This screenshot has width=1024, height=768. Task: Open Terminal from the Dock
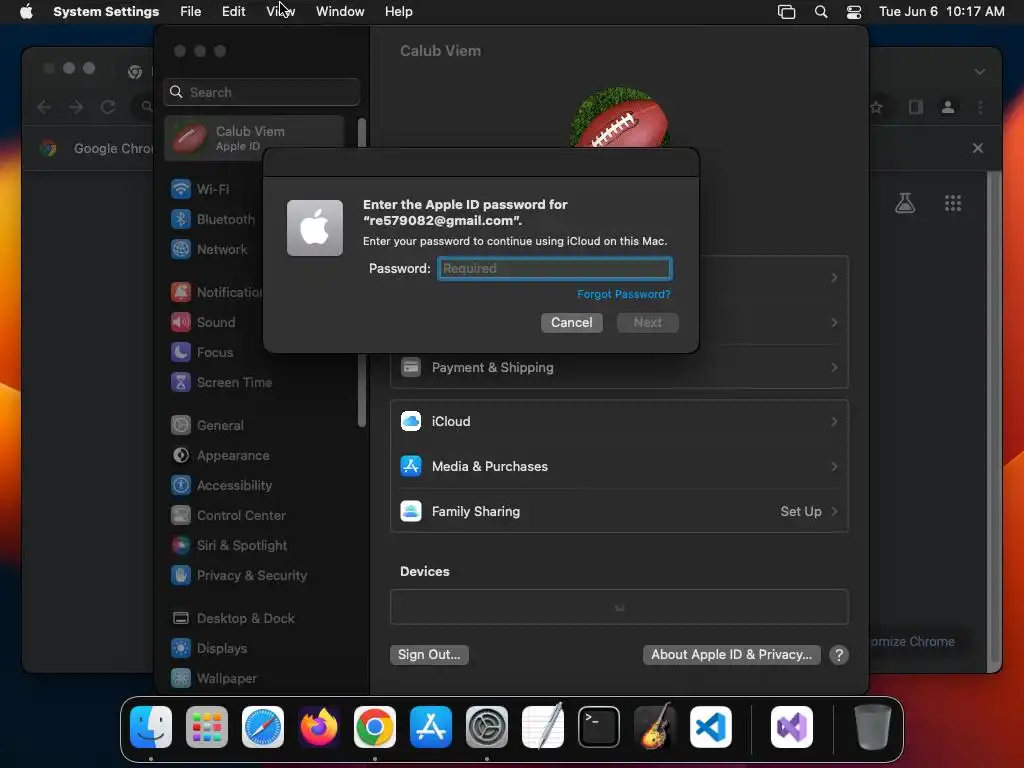599,728
